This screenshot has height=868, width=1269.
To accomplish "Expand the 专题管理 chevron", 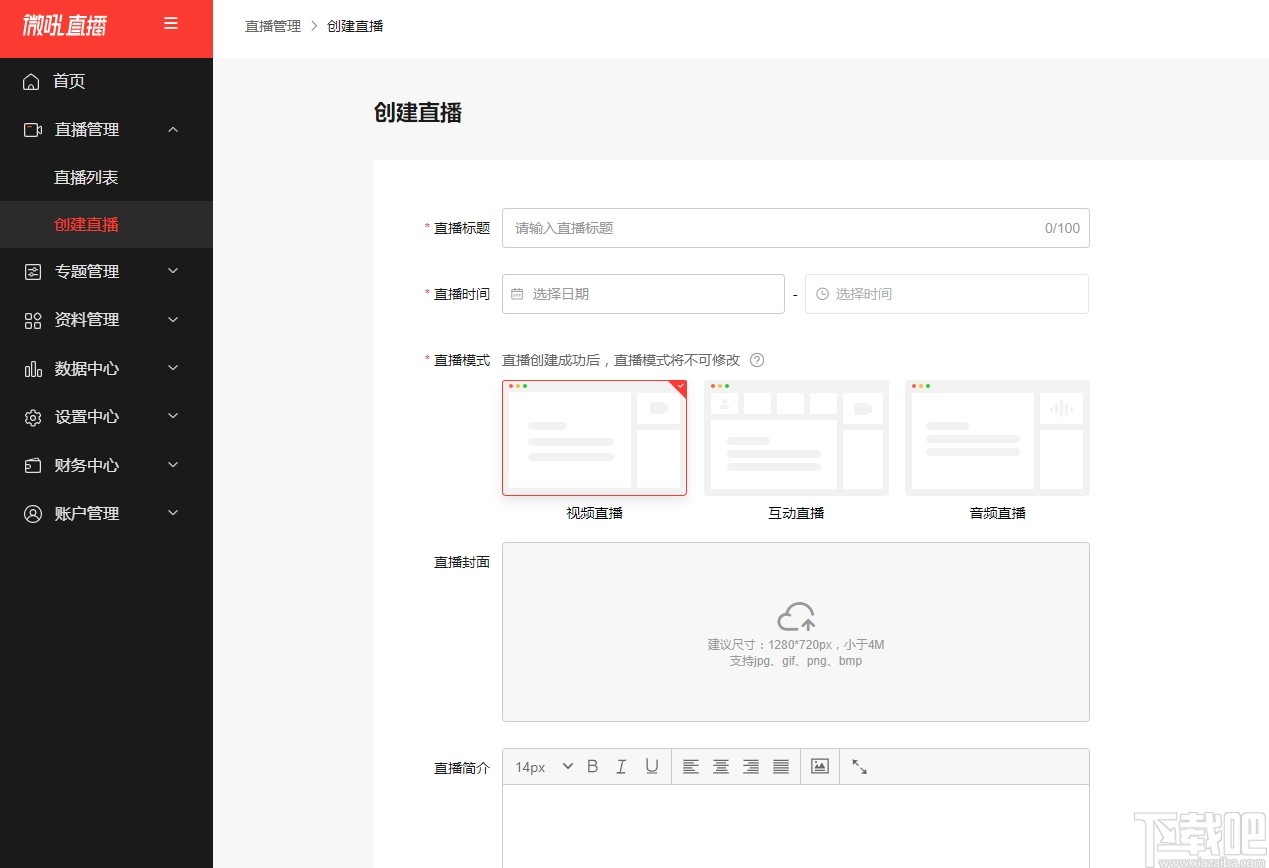I will [173, 271].
